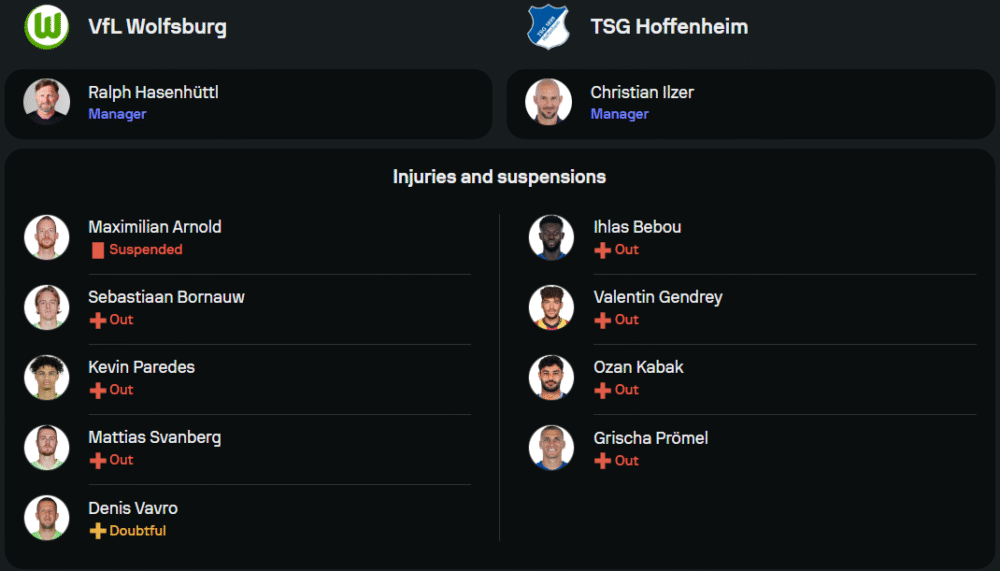This screenshot has width=1000, height=571.
Task: Select Grischa Prömel's player avatar
Action: (x=551, y=448)
